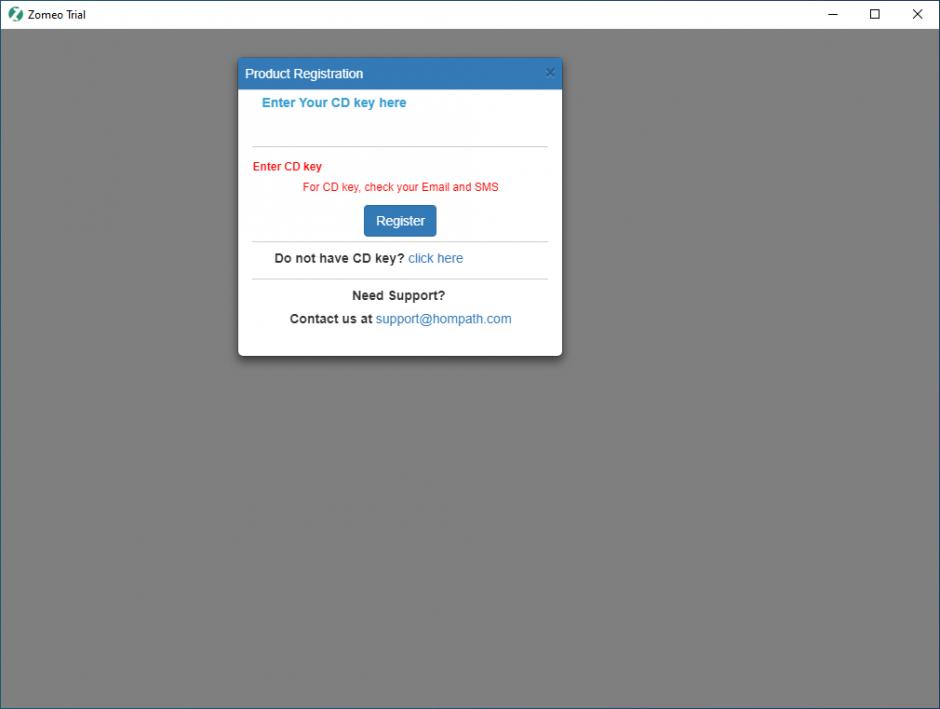Open the 'click here' CD key link
Screen dimensions: 940x709
click(x=436, y=258)
